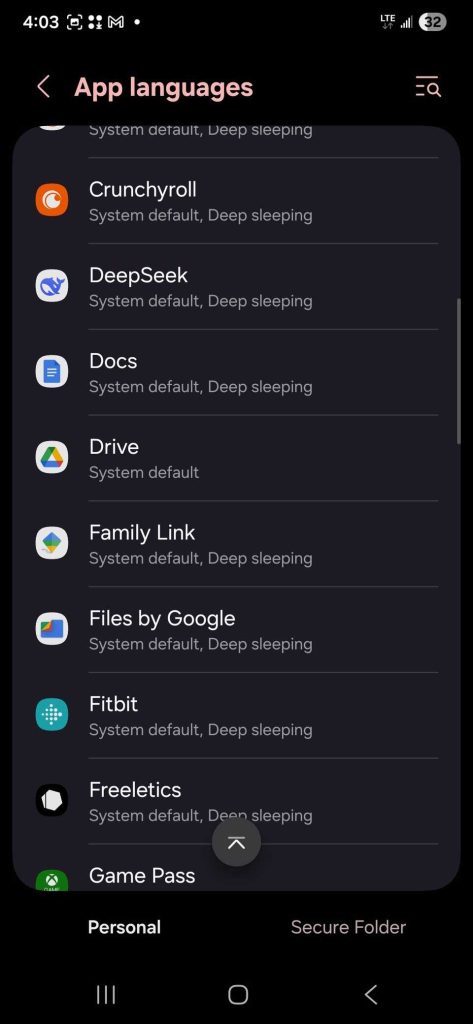Open Fitbit language settings entry
Image resolution: width=473 pixels, height=1024 pixels.
(236, 715)
